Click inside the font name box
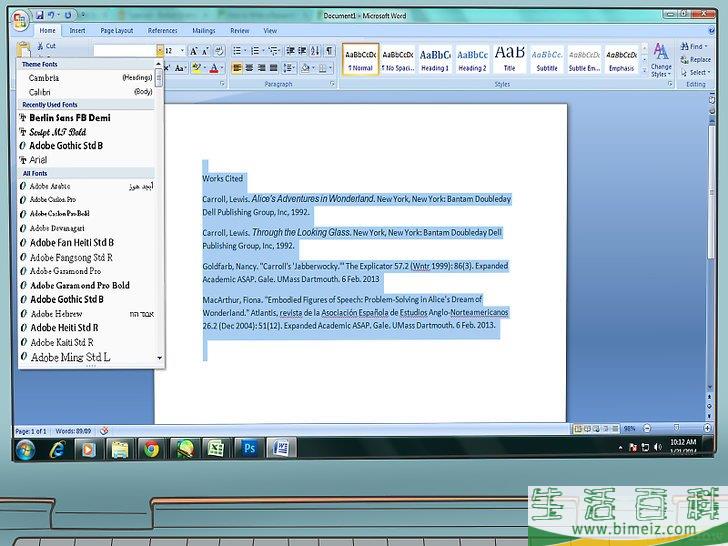 tap(124, 51)
